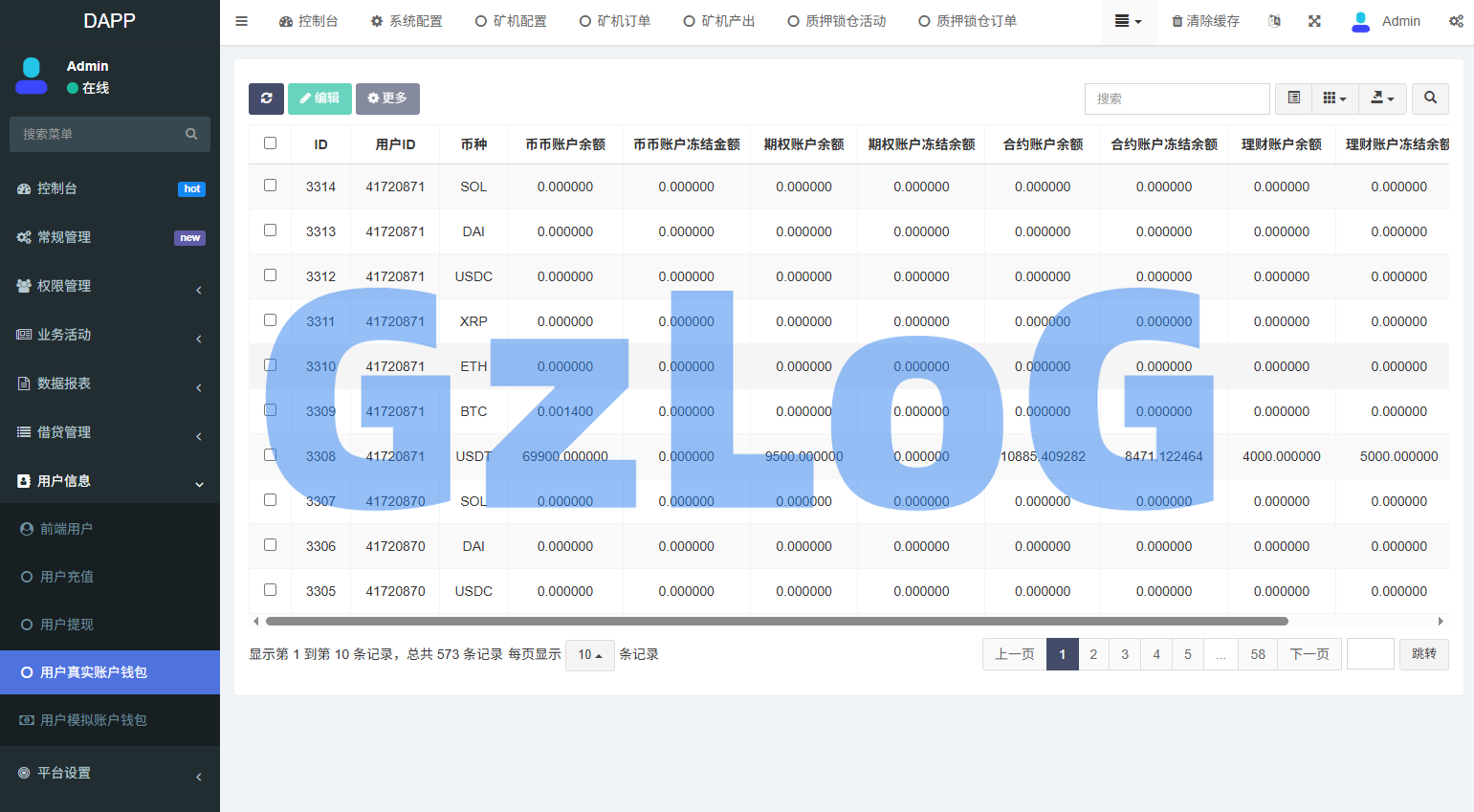Image resolution: width=1474 pixels, height=812 pixels.
Task: Click the search magnifier icon above the table
Action: click(1430, 99)
